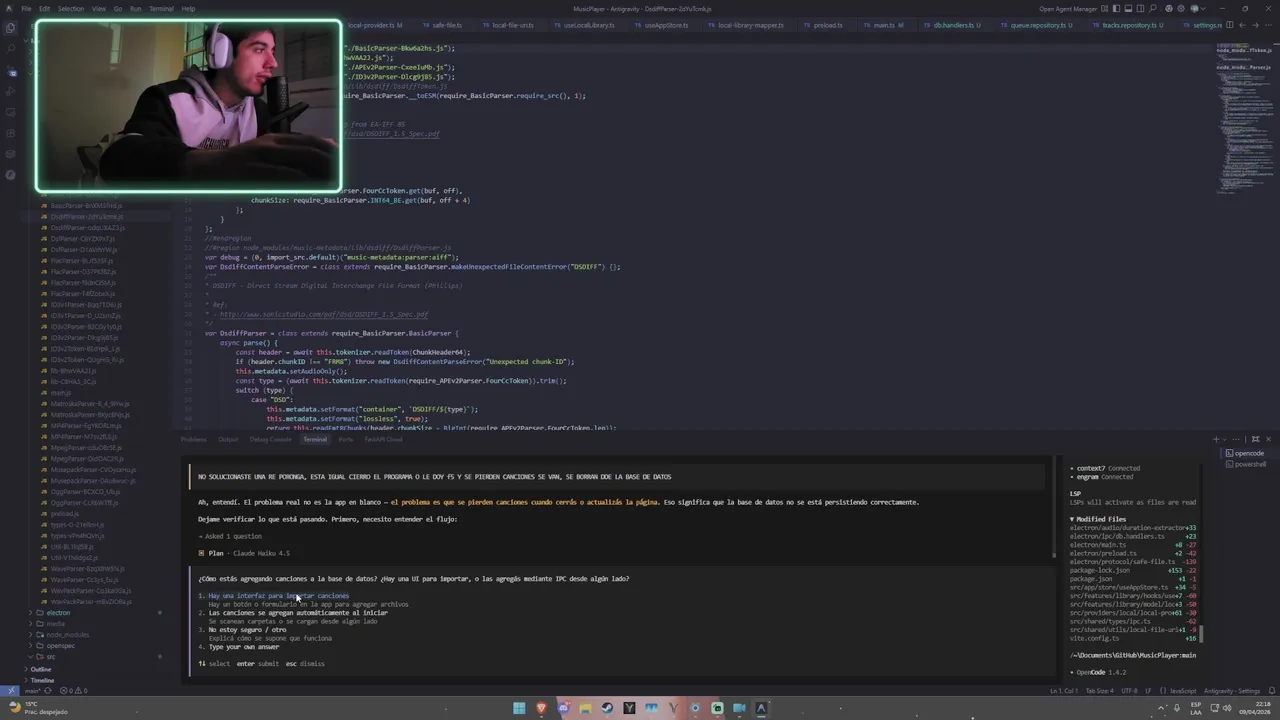Expand the Outline section
Image resolution: width=1280 pixels, height=720 pixels.
point(40,669)
